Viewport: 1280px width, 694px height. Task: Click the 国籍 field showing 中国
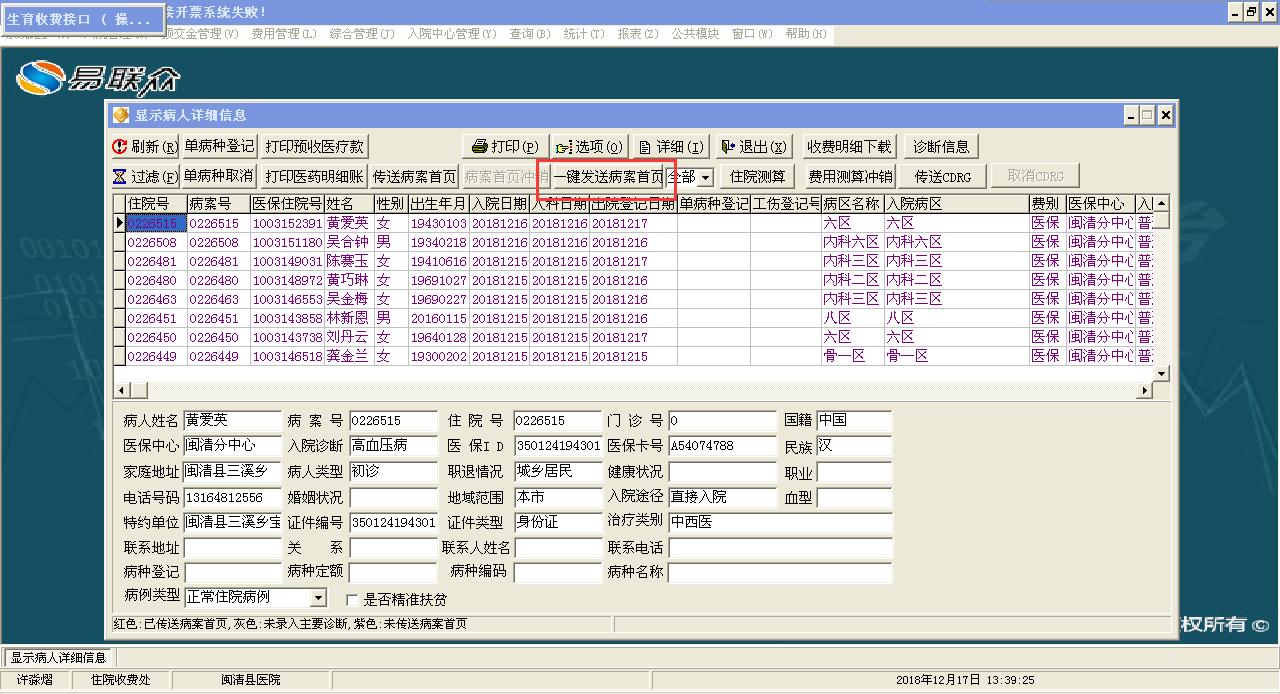[854, 421]
